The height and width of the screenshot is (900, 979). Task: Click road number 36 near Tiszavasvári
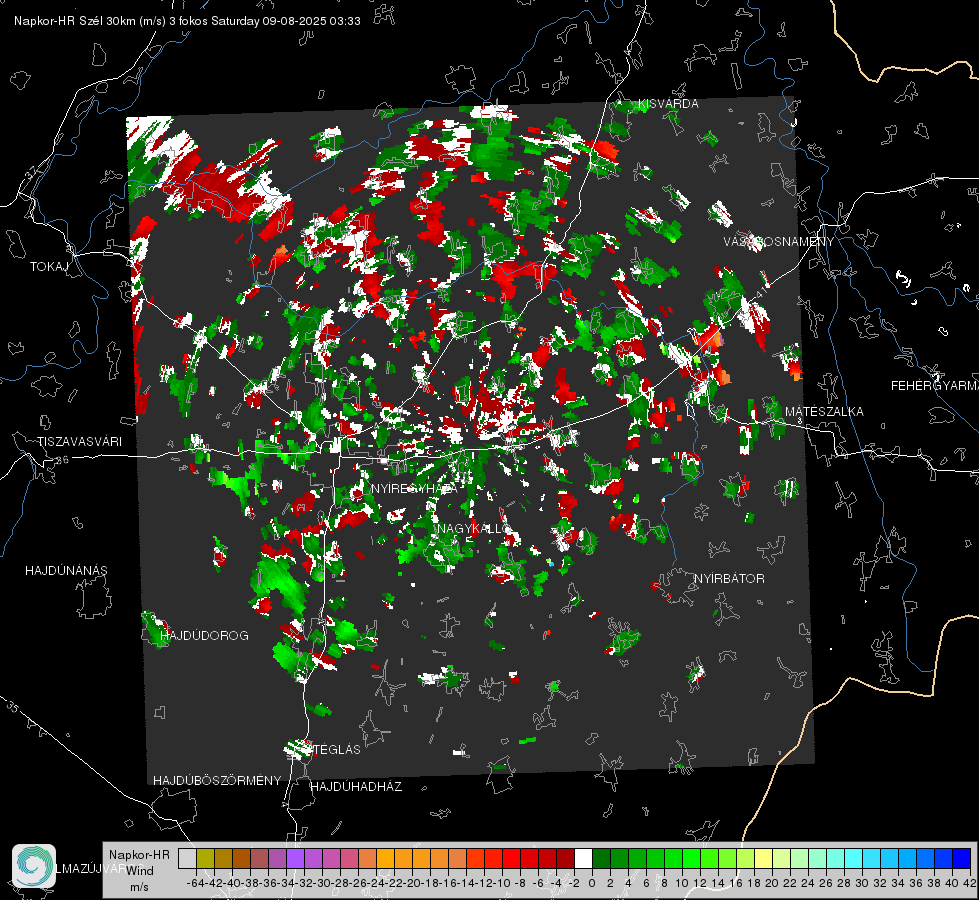(62, 460)
